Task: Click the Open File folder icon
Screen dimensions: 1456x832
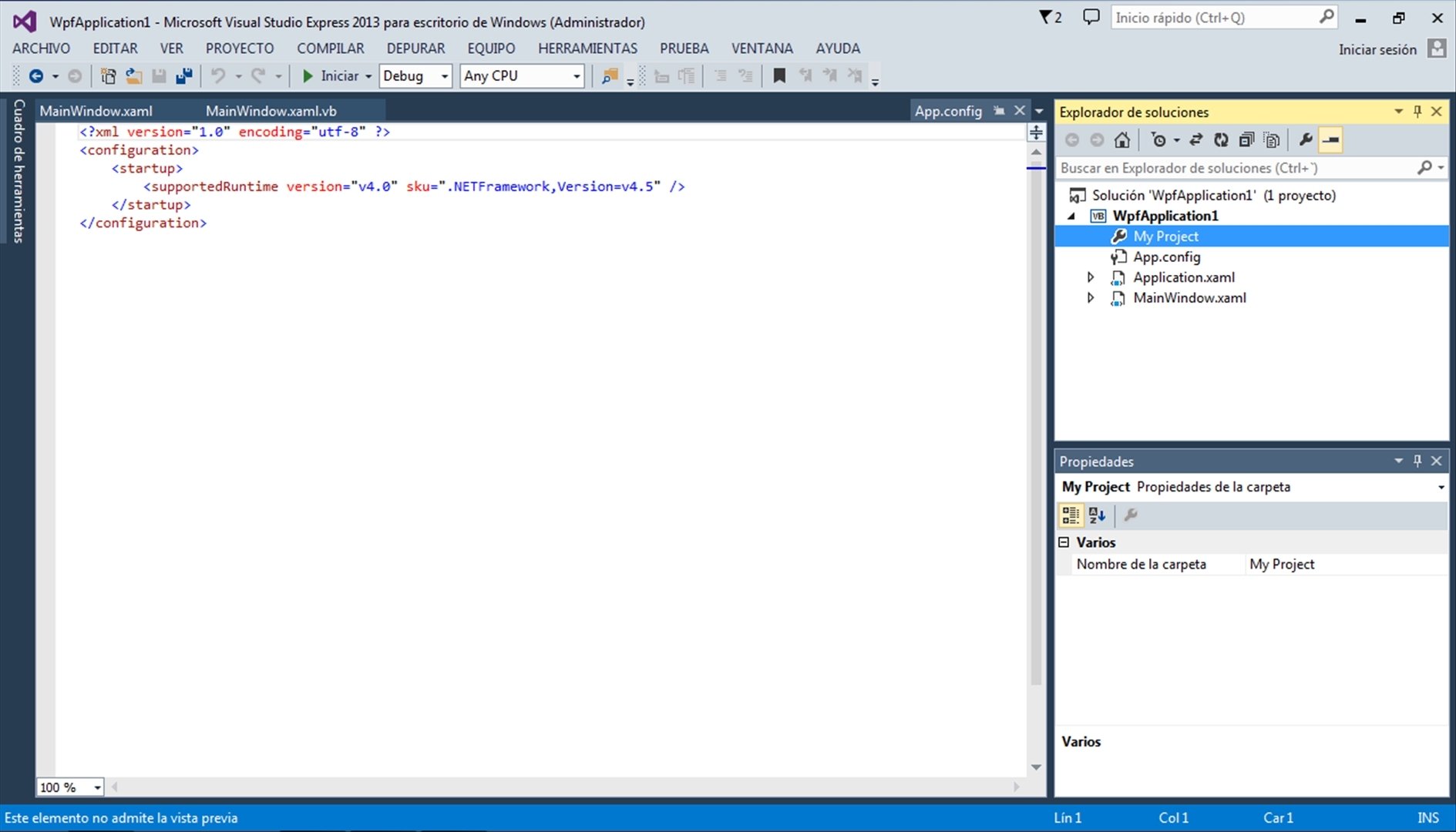Action: point(134,76)
